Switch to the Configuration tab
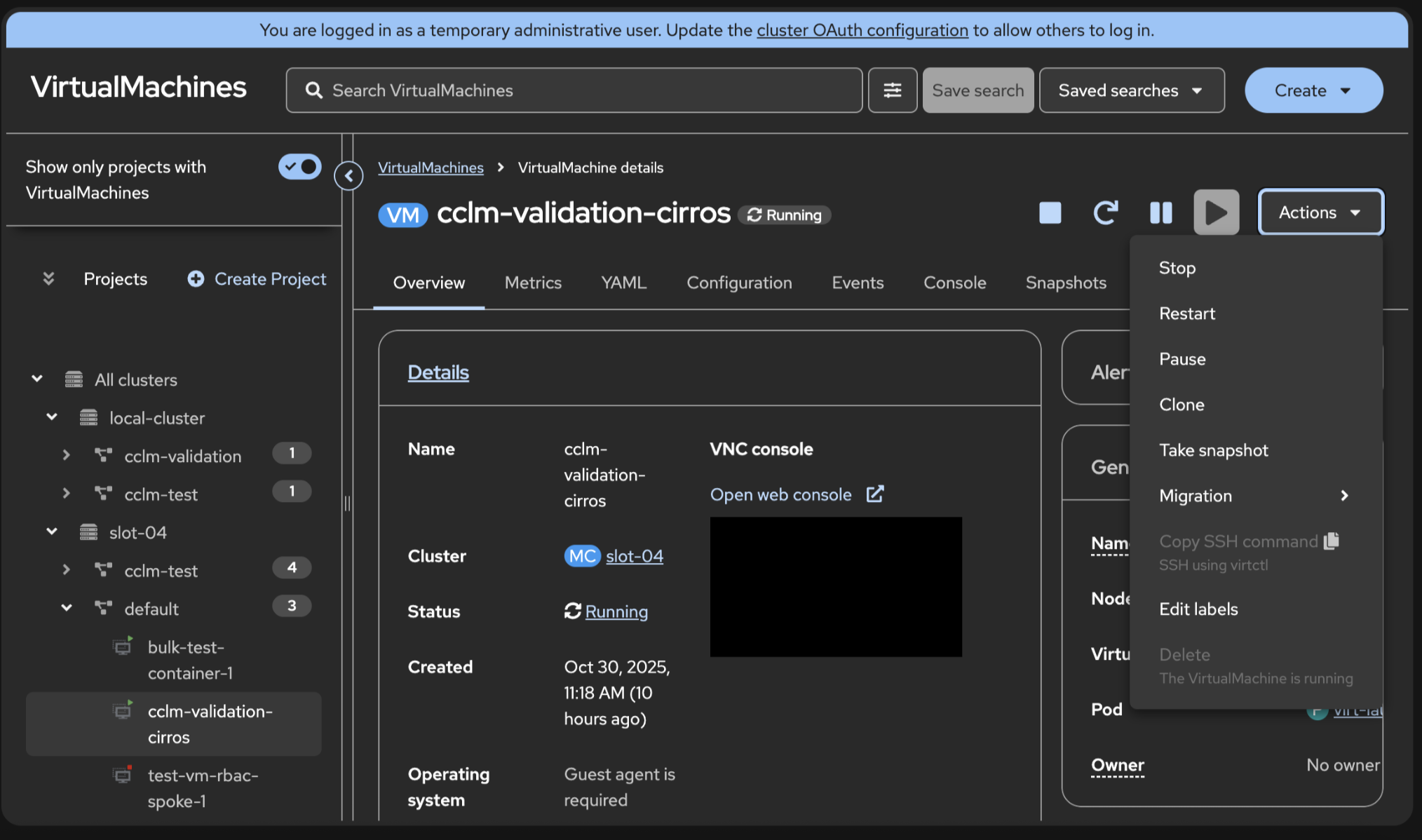 point(739,283)
